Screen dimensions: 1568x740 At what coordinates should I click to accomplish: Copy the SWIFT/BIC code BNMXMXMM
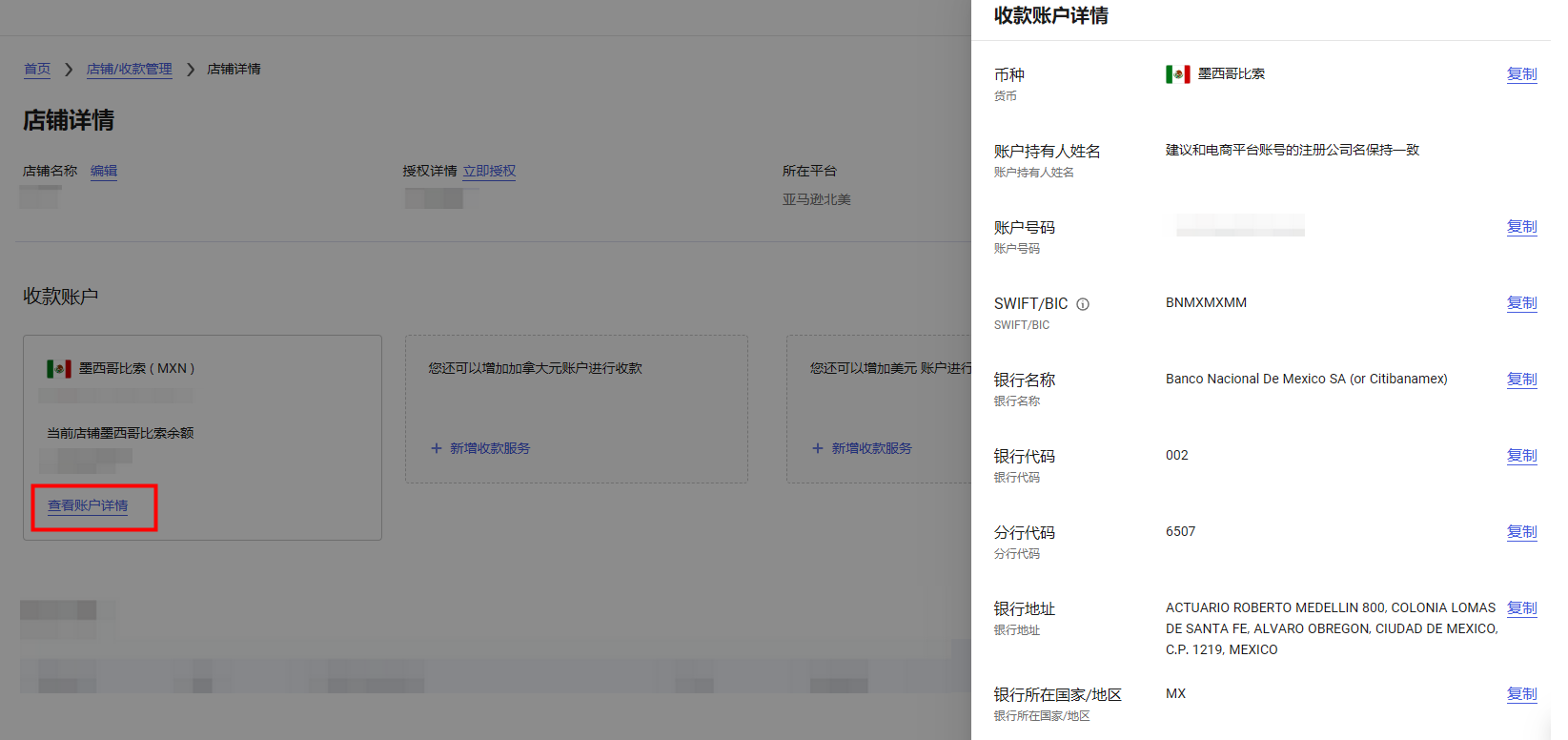click(x=1521, y=303)
